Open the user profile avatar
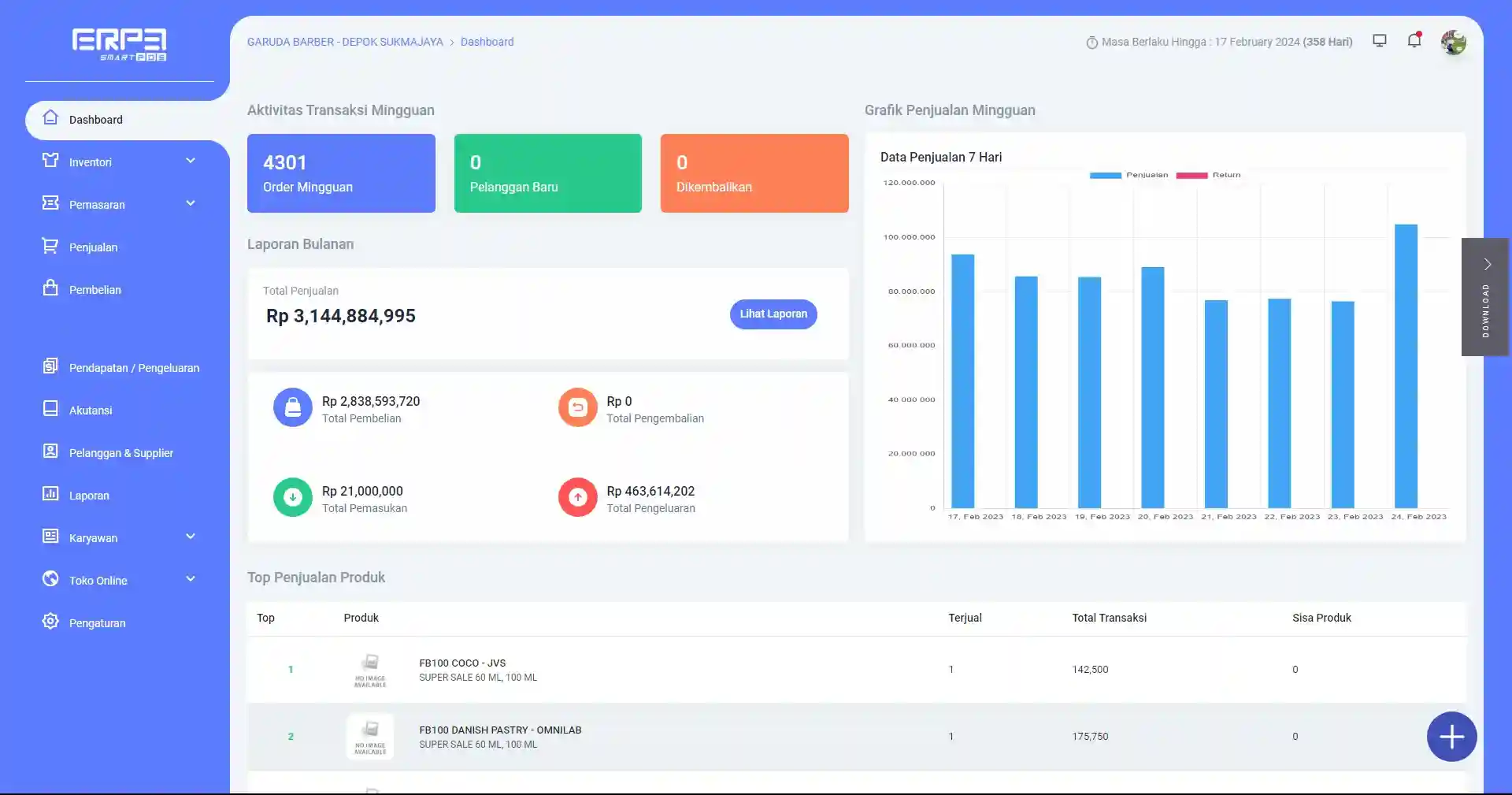 (1453, 43)
